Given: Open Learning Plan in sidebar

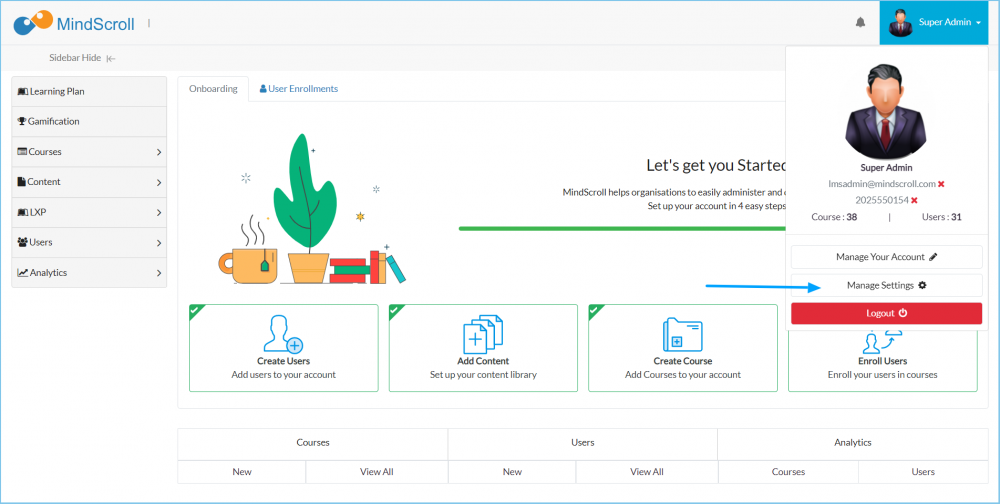Looking at the screenshot, I should coord(89,91).
